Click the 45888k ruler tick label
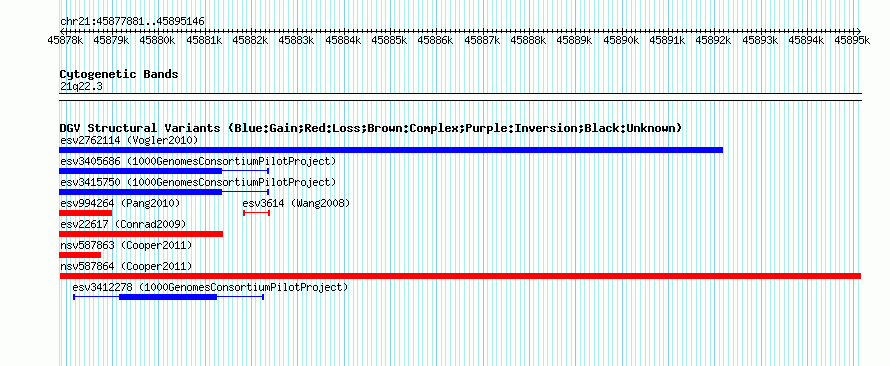The height and width of the screenshot is (366, 890). (x=529, y=40)
